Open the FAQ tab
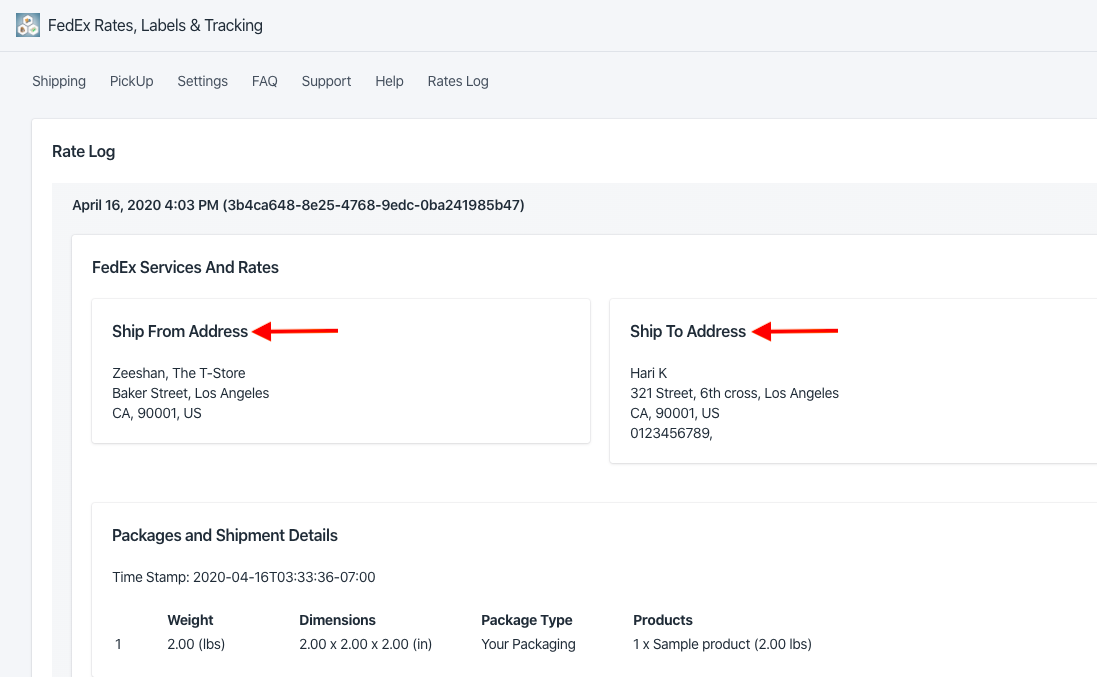 (264, 81)
